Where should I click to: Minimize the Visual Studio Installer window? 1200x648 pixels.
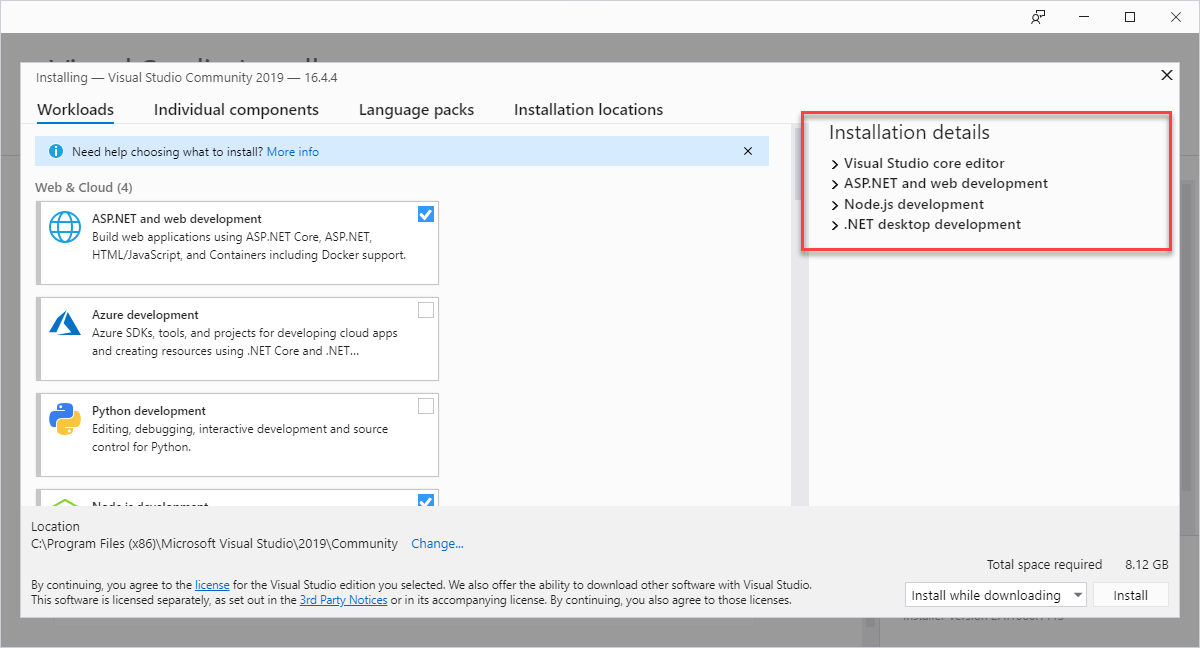coord(1085,17)
